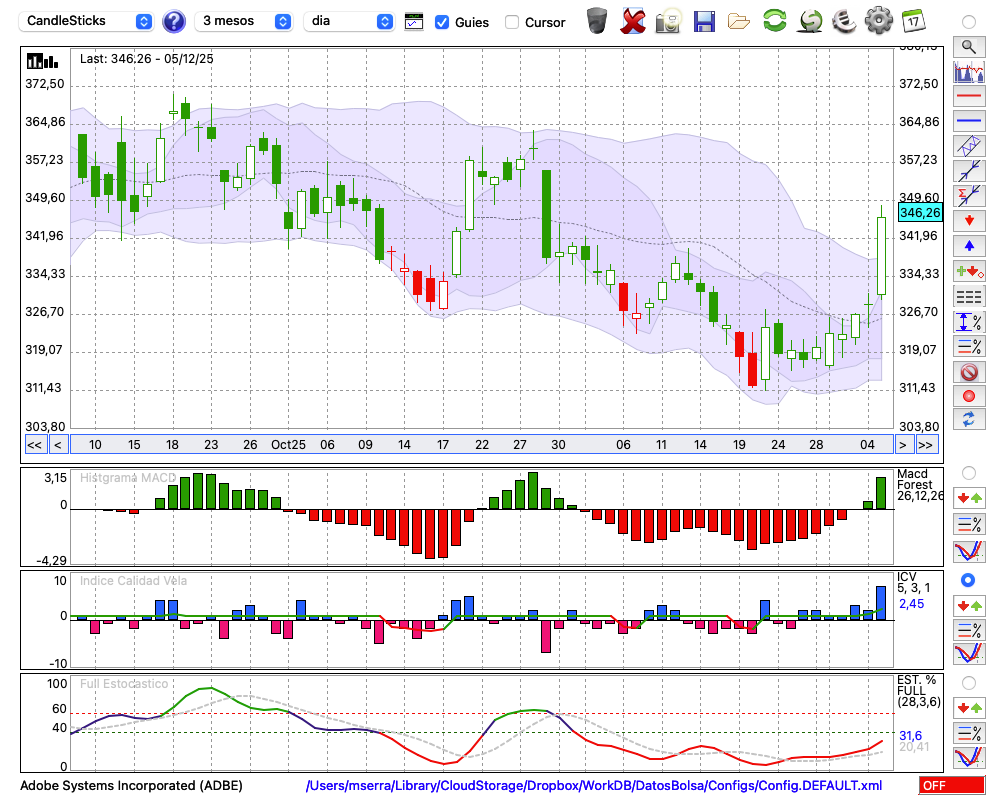Viewport: 1000px width, 800px height.
Task: Open the calendar icon showing 17
Action: tap(913, 21)
